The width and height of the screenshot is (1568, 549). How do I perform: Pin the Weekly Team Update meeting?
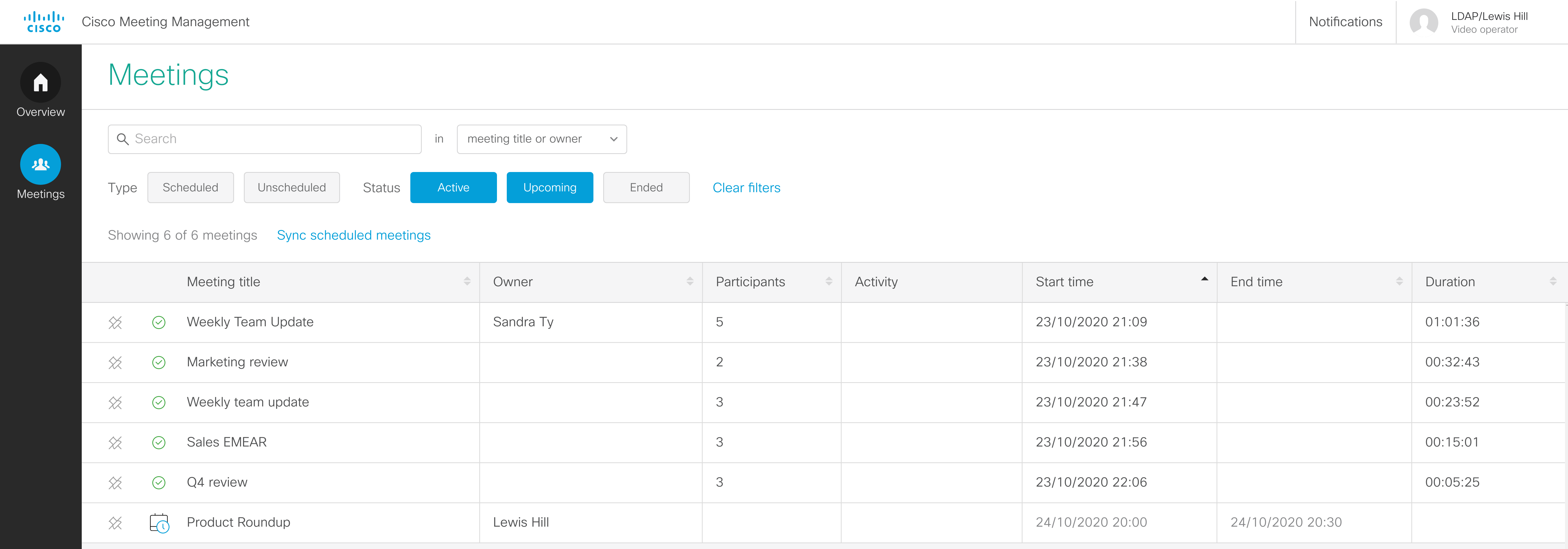[x=115, y=322]
